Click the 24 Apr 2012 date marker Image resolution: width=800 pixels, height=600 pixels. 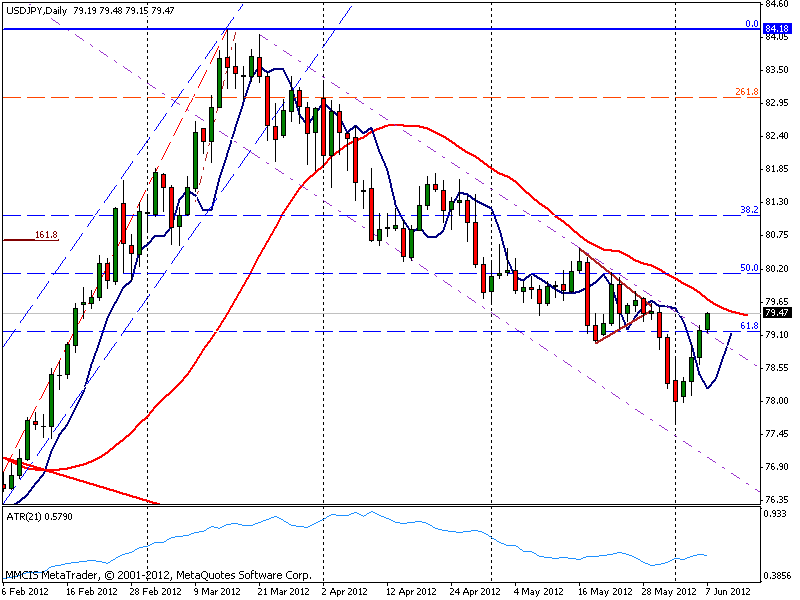click(x=474, y=592)
